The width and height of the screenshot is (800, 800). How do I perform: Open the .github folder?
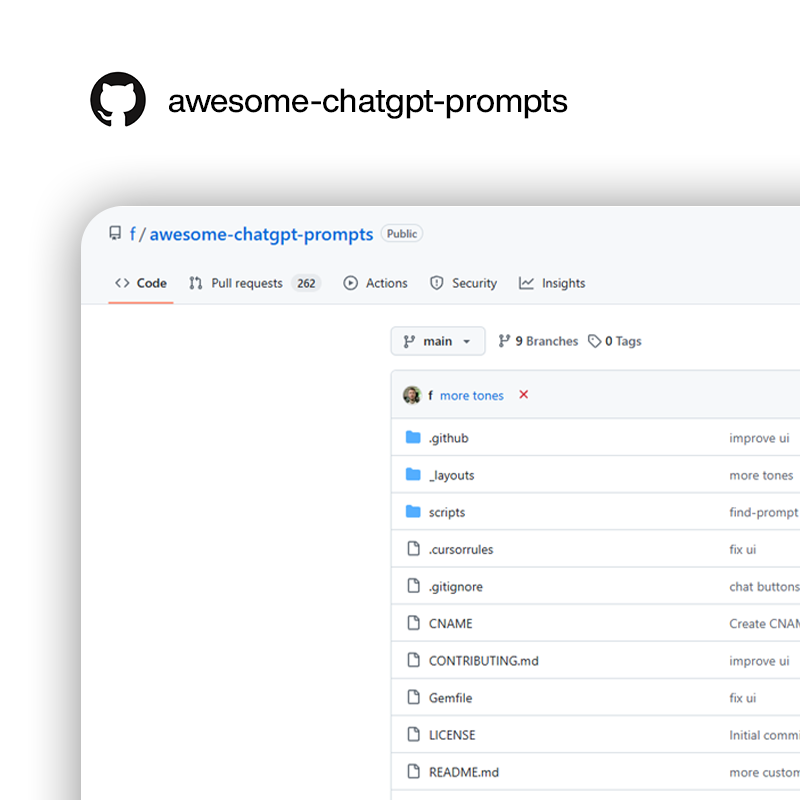point(448,438)
